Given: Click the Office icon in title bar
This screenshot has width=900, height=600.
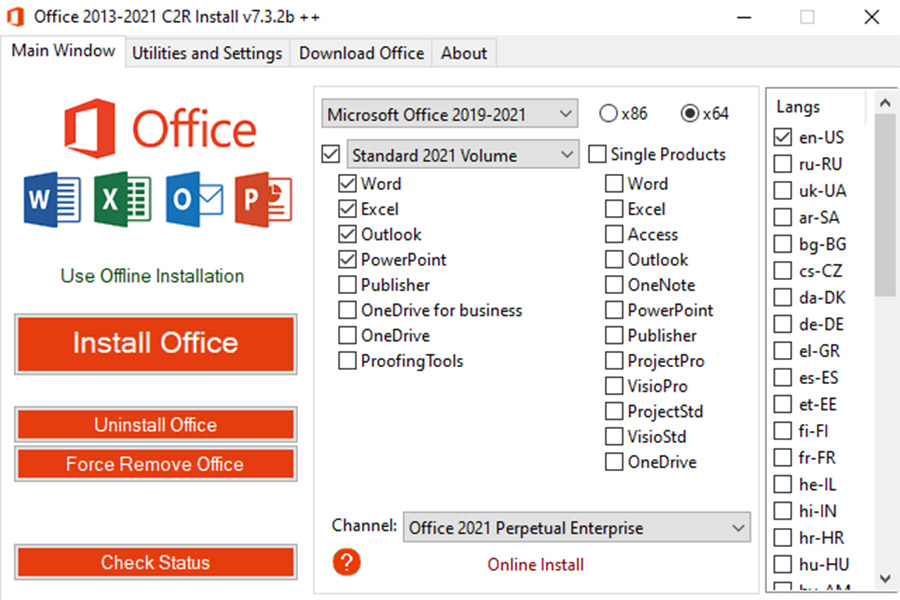Looking at the screenshot, I should [x=15, y=16].
